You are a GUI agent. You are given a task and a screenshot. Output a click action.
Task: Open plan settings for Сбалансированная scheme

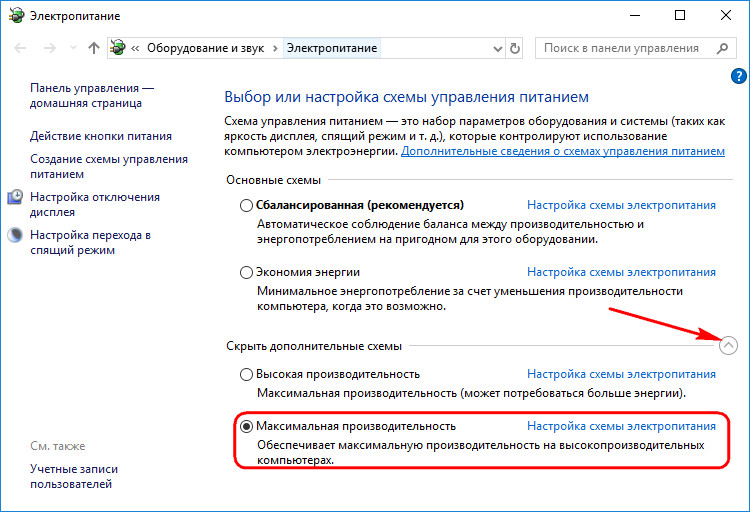point(621,205)
